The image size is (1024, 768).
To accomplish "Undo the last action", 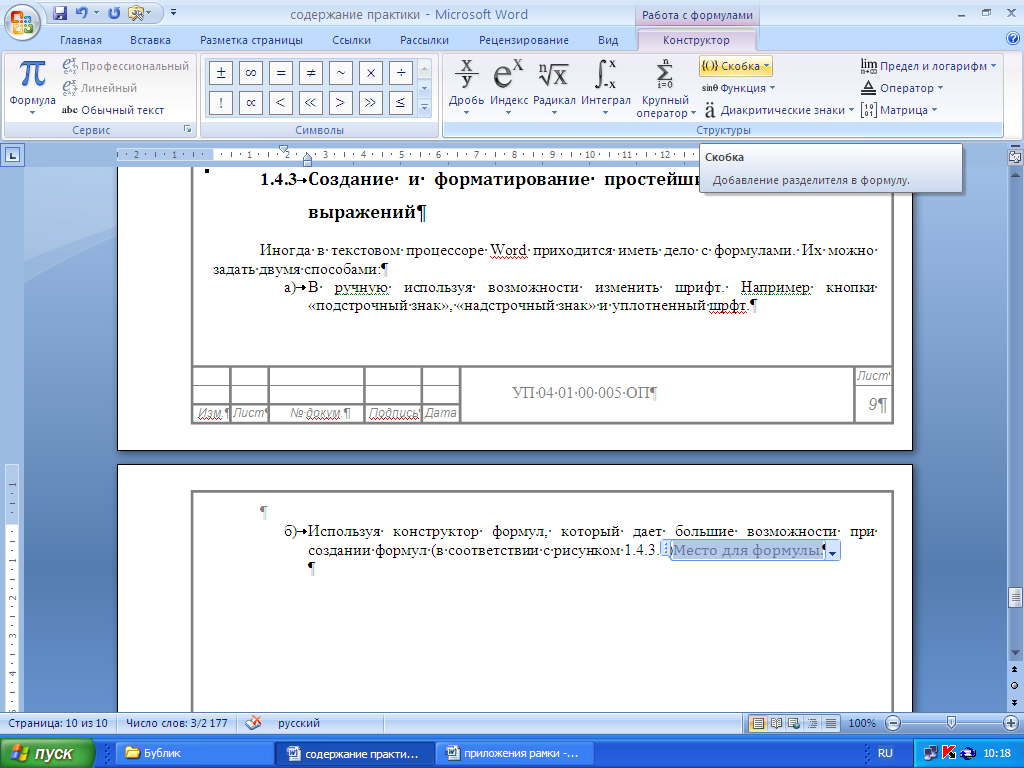I will click(x=82, y=13).
